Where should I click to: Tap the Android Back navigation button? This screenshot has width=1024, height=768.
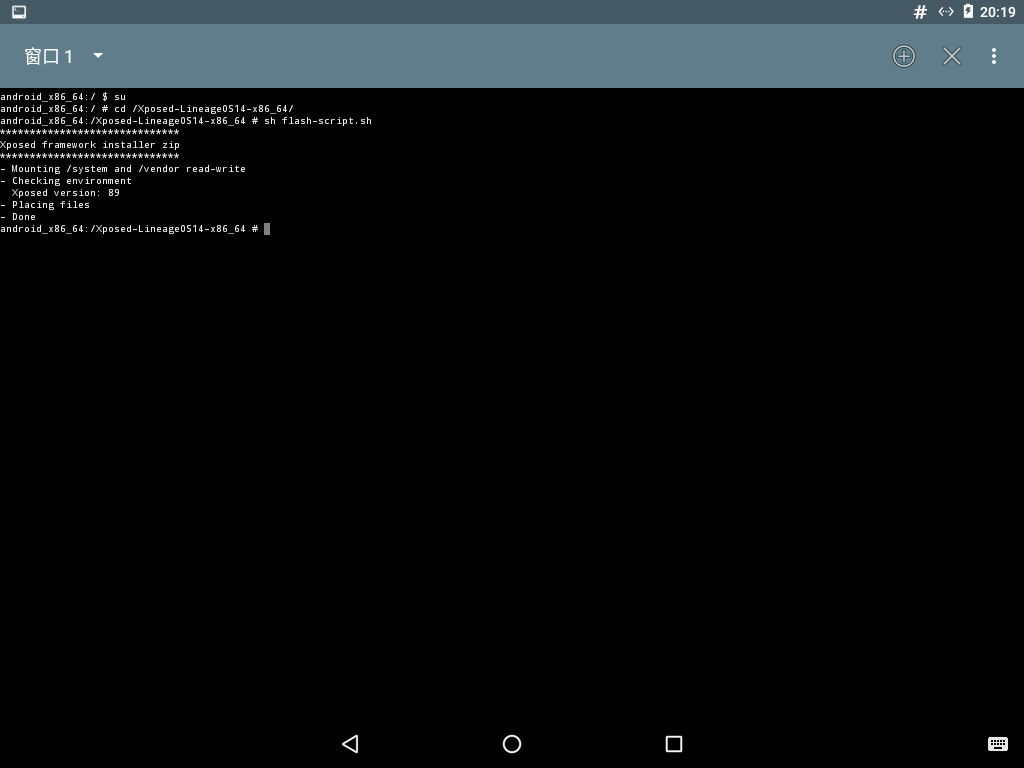351,744
